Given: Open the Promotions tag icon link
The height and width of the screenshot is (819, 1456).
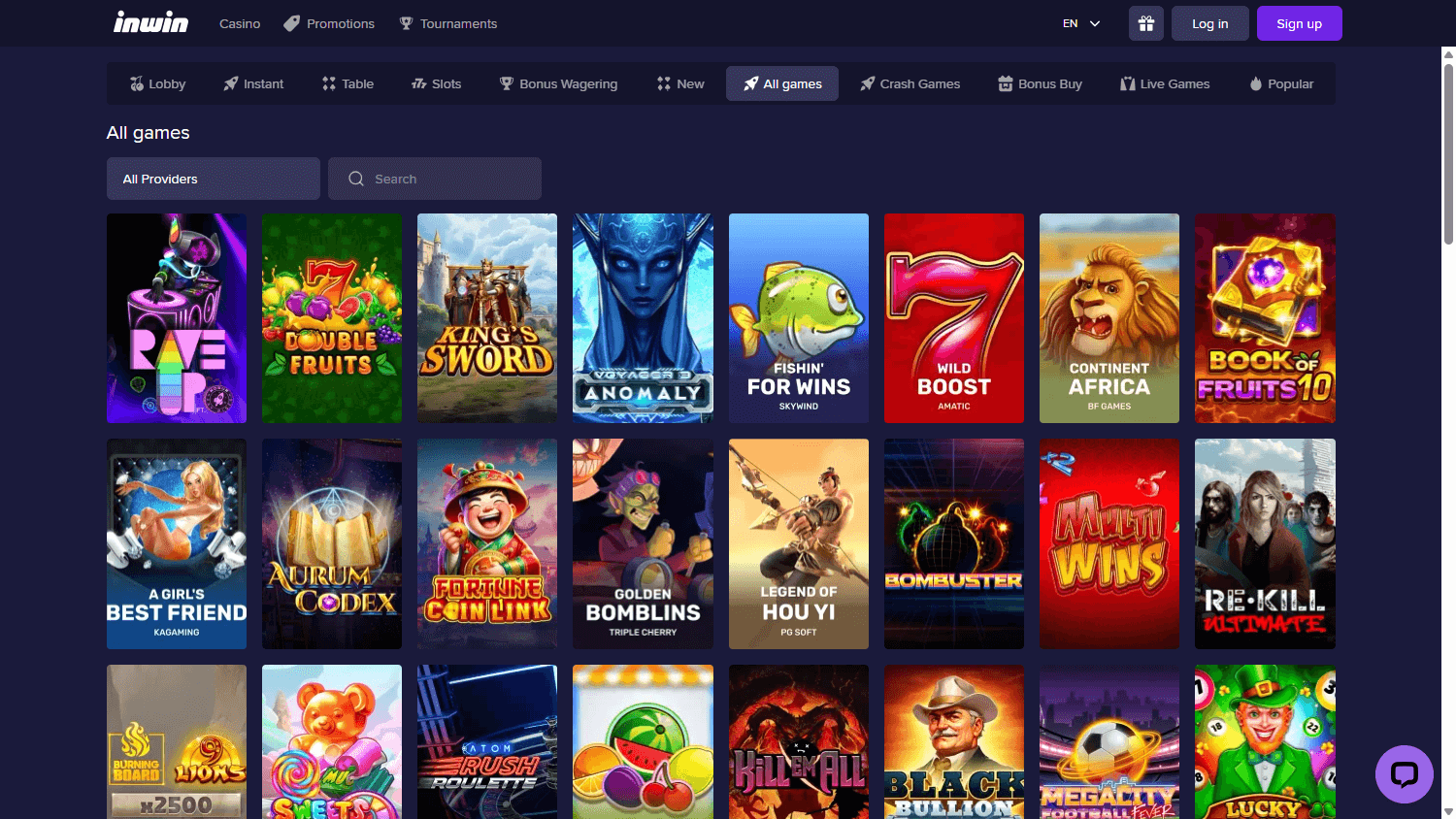Looking at the screenshot, I should pos(291,23).
